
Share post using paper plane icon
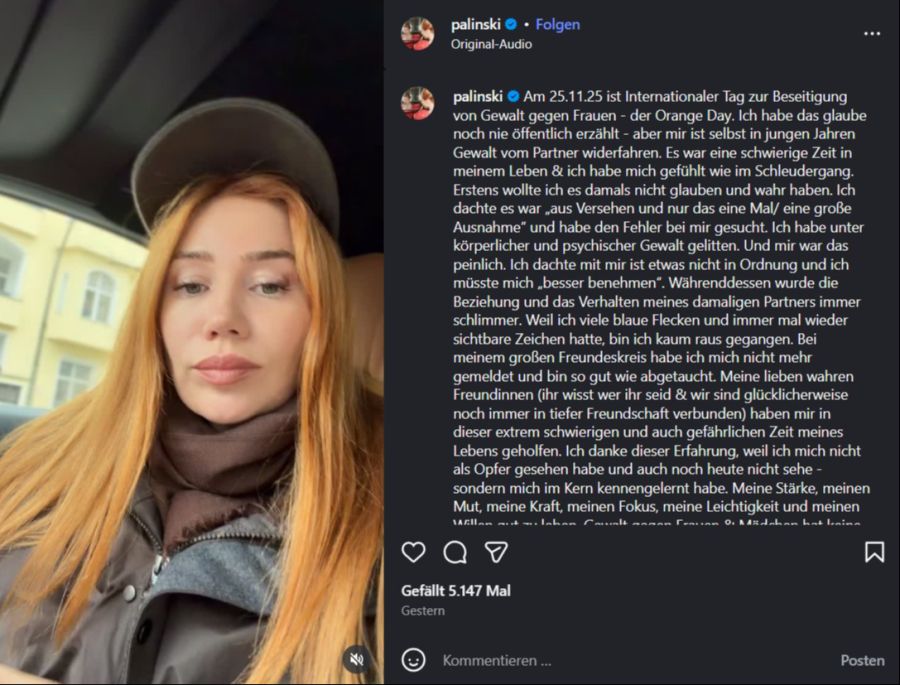[496, 552]
